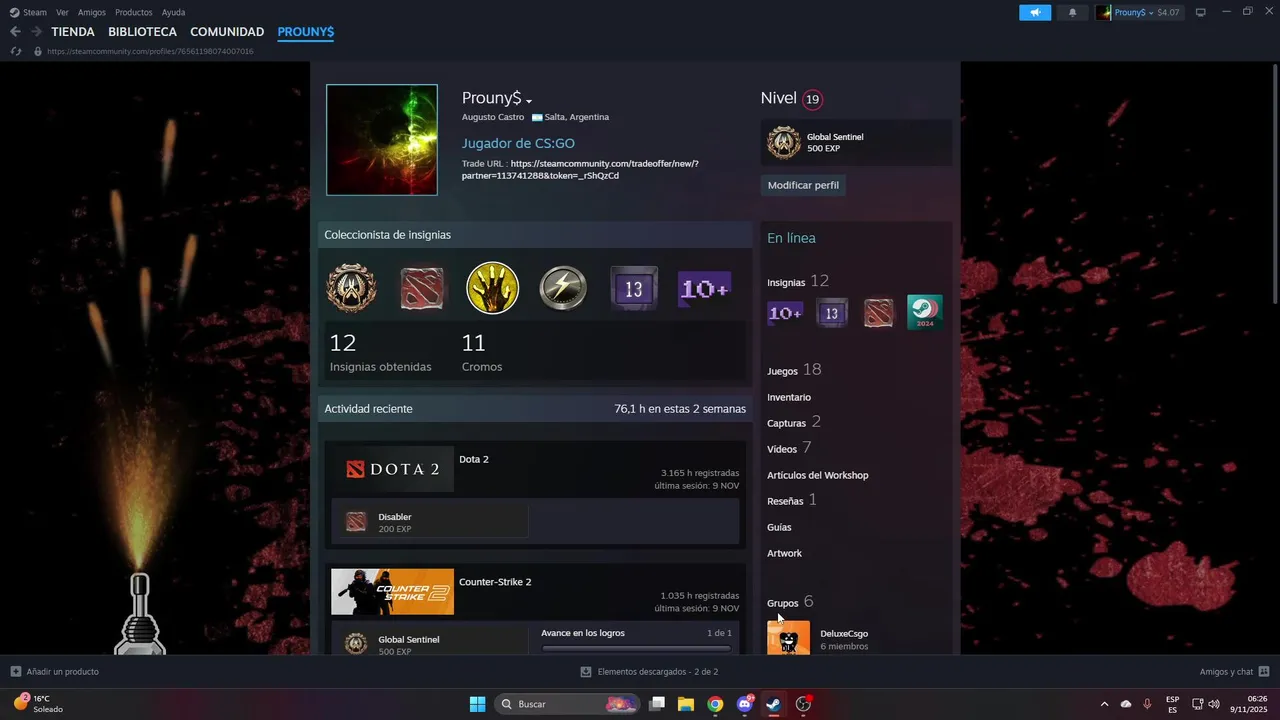
Task: Switch to the PROUNY$ tab
Action: pos(306,32)
